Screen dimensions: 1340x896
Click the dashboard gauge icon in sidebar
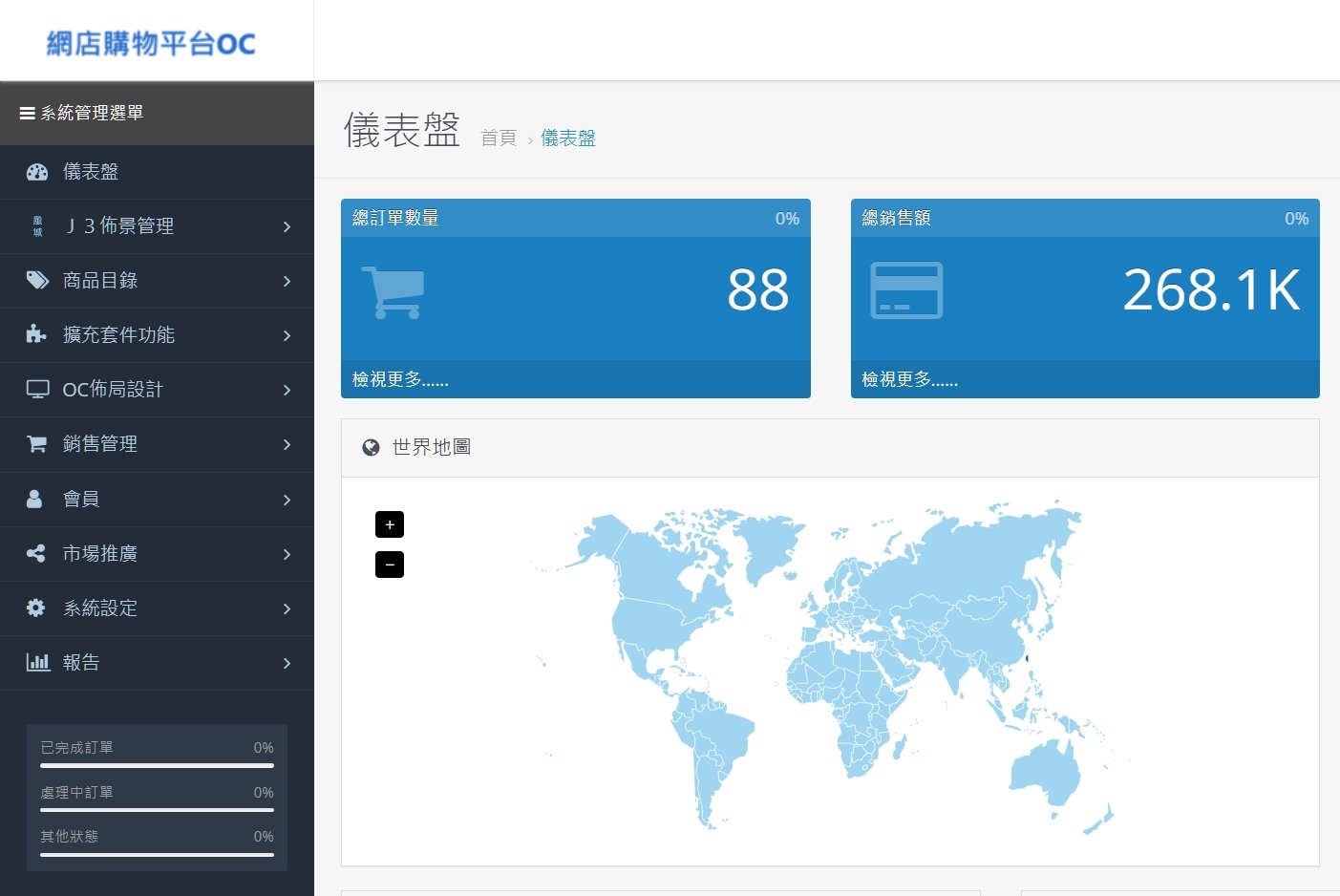click(x=37, y=172)
